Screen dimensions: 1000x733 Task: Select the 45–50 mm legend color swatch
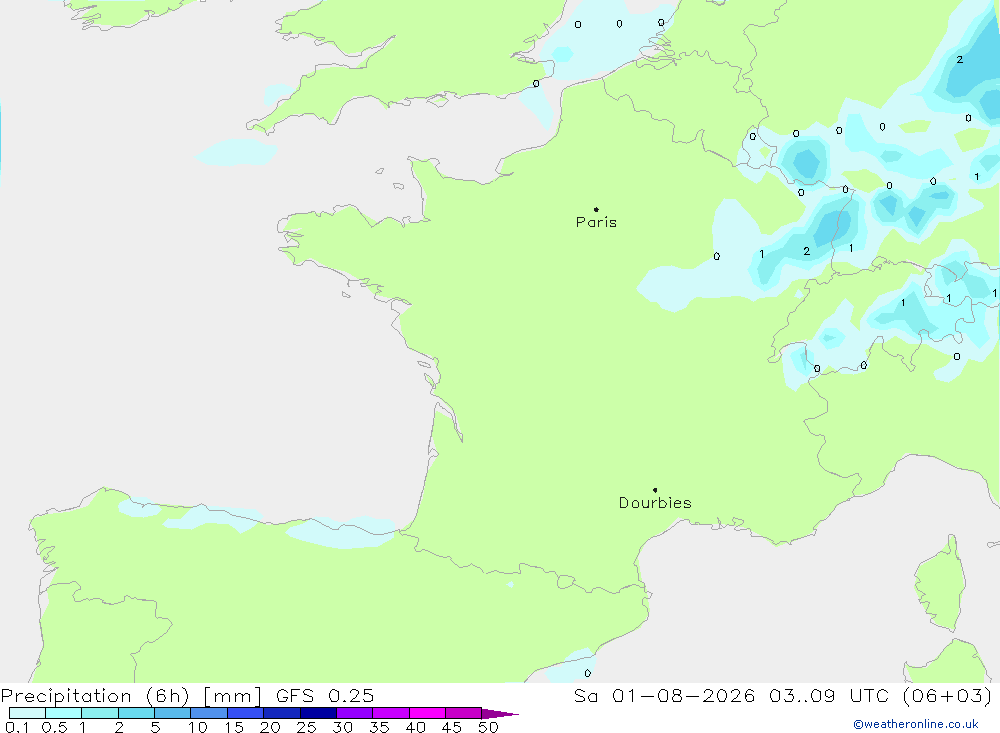[x=464, y=713]
